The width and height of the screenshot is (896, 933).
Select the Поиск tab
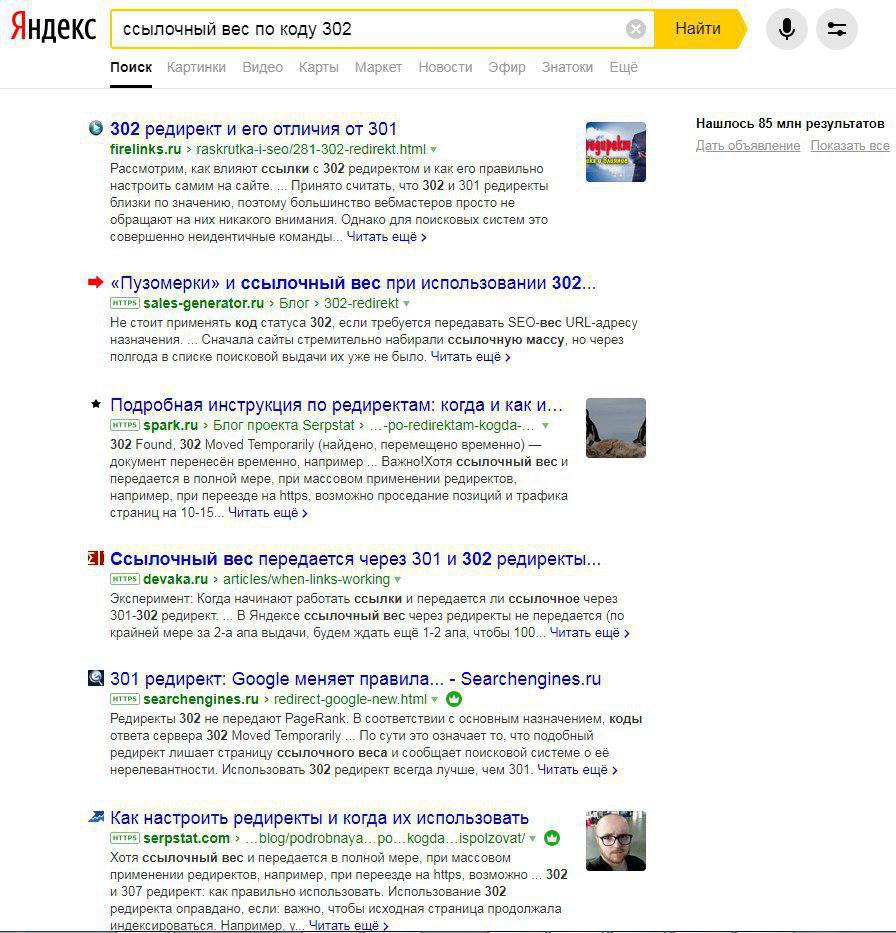[131, 67]
